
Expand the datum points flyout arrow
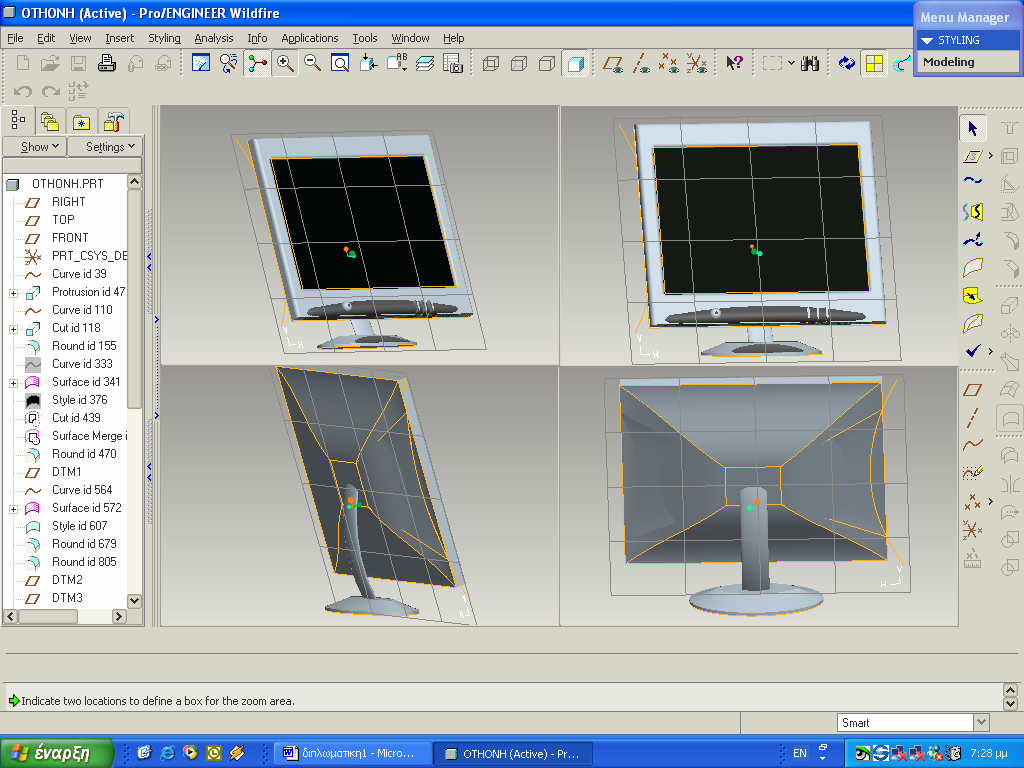(x=991, y=502)
